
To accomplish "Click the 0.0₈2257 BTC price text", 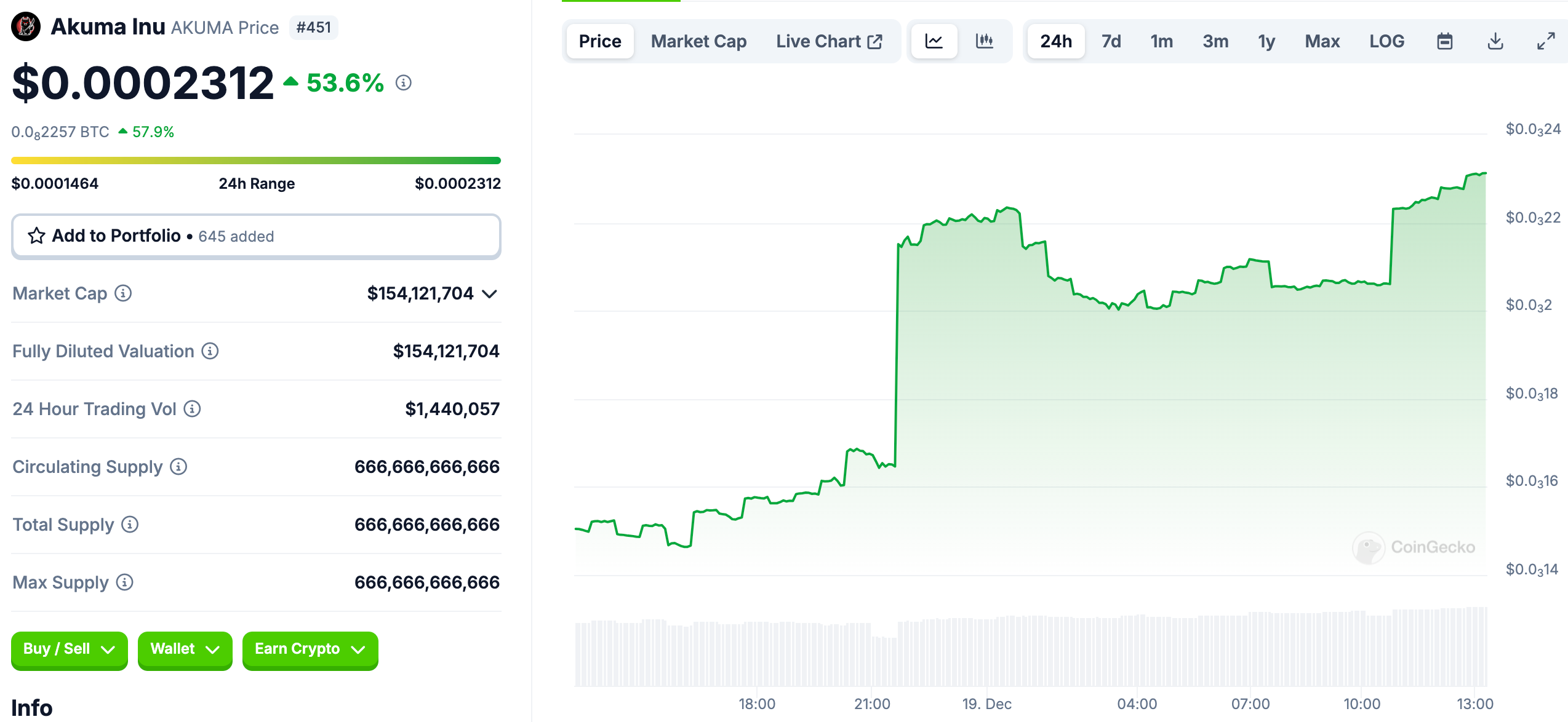I will pyautogui.click(x=60, y=132).
